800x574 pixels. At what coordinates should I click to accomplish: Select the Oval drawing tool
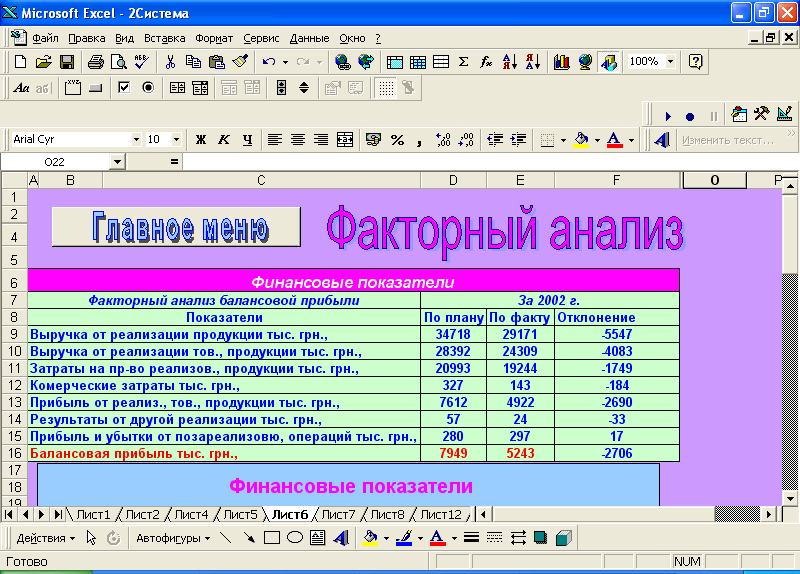click(295, 538)
